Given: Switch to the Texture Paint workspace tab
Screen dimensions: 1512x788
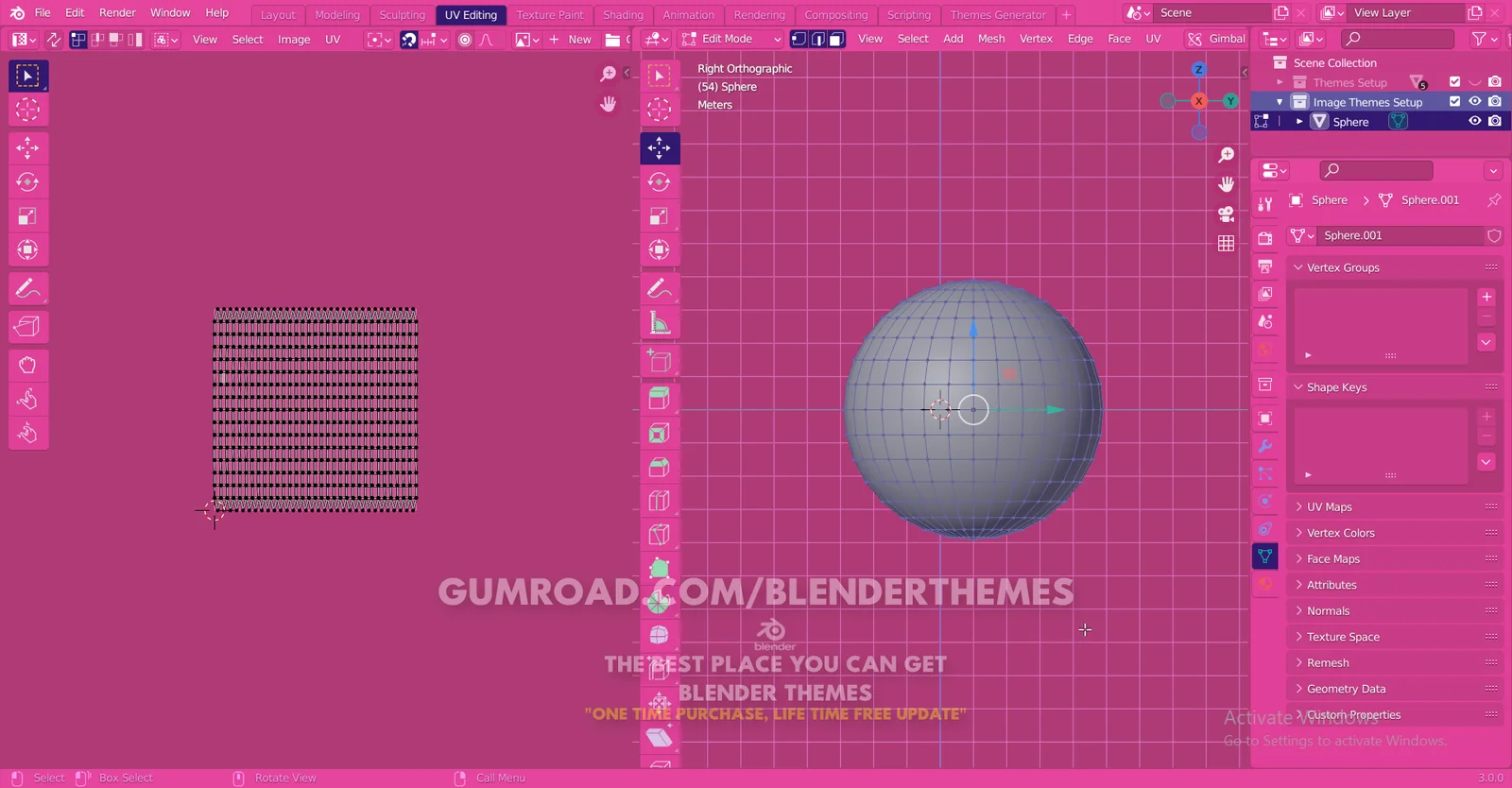Looking at the screenshot, I should pyautogui.click(x=550, y=15).
